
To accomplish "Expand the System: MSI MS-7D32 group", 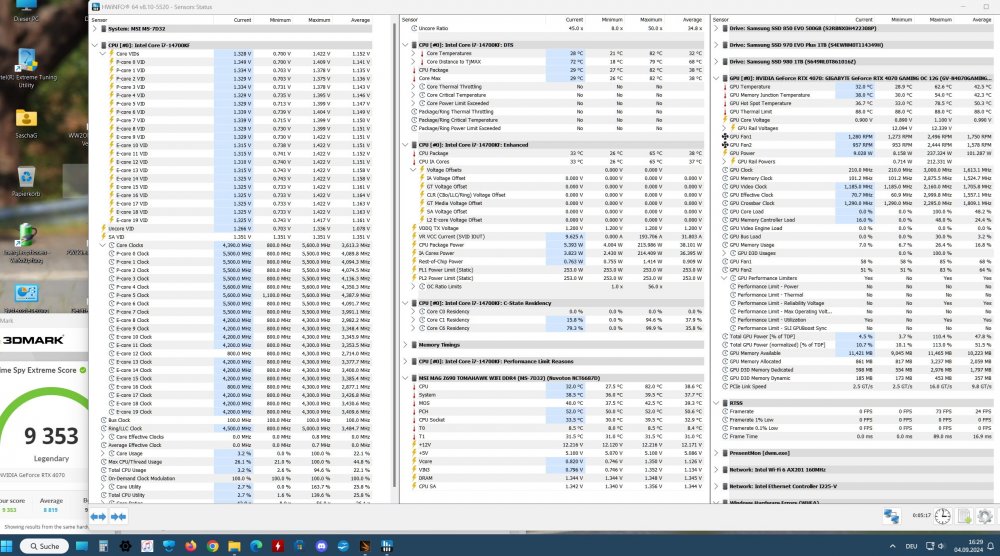I will 94,30.
